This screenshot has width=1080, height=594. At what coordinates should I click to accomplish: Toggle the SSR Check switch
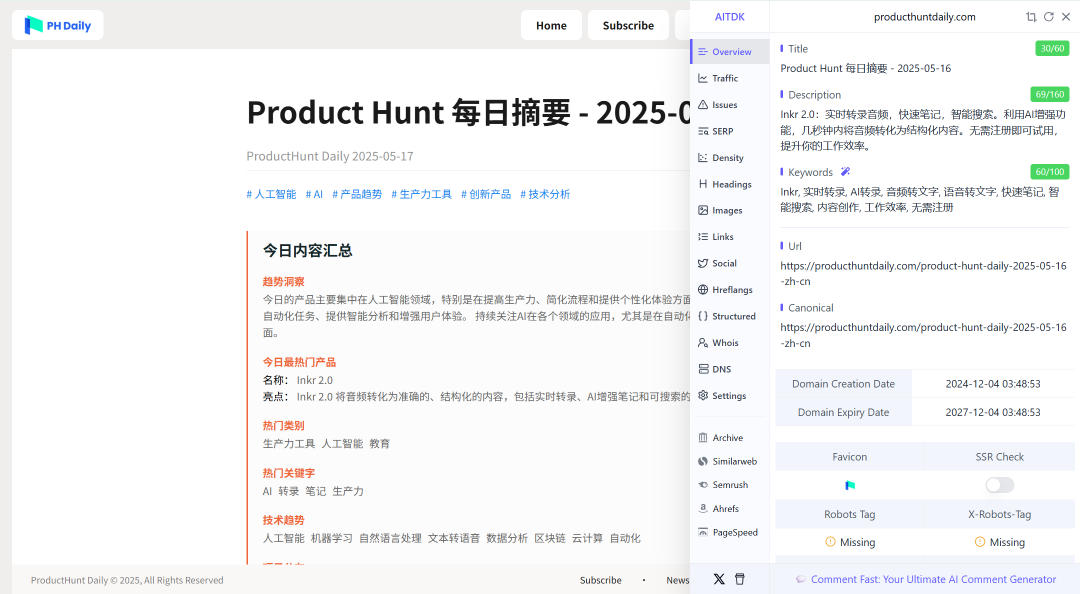coord(999,485)
